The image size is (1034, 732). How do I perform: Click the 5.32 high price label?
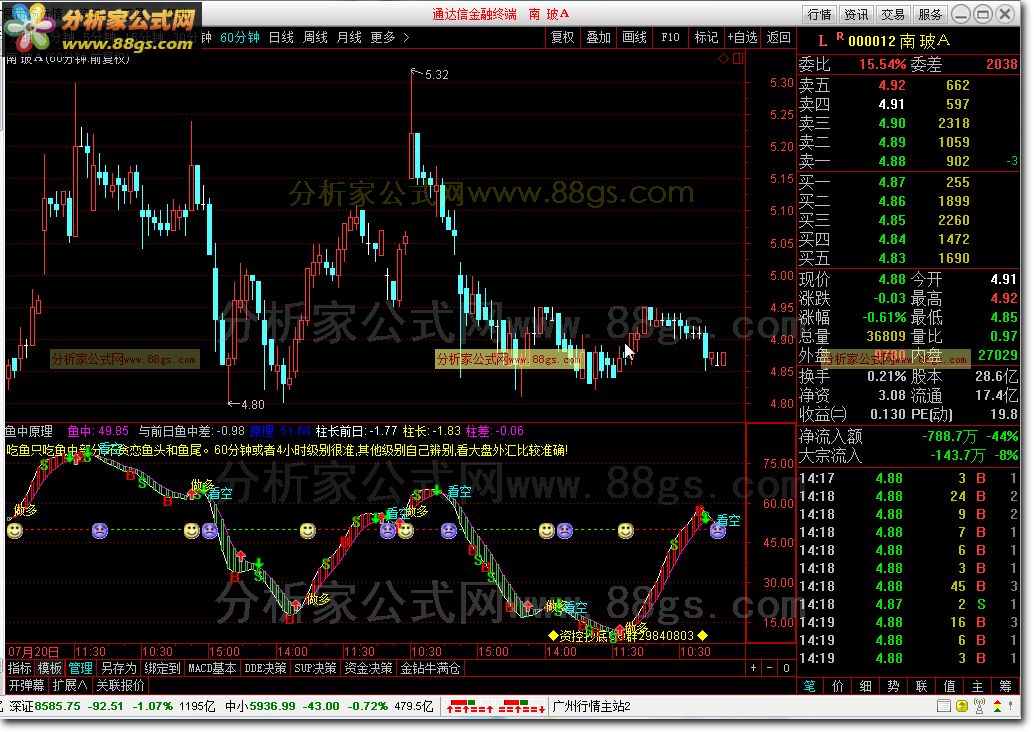[x=437, y=75]
